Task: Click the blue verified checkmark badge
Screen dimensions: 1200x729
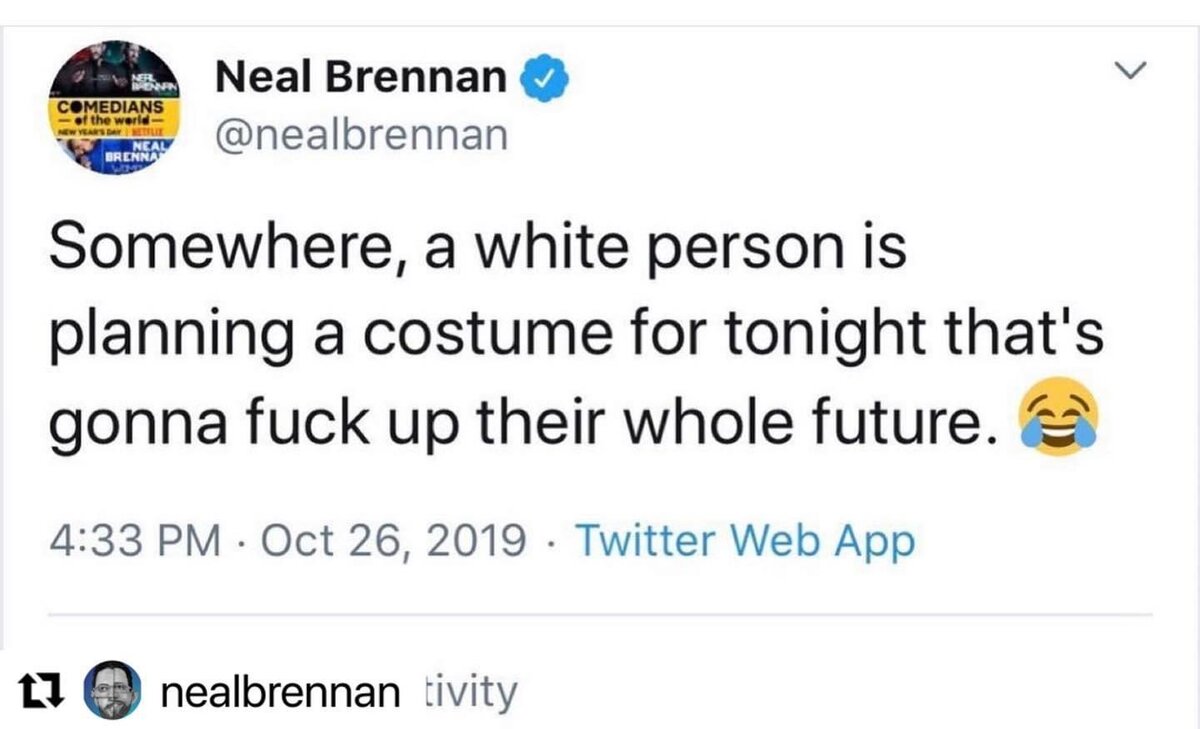Action: pos(545,81)
